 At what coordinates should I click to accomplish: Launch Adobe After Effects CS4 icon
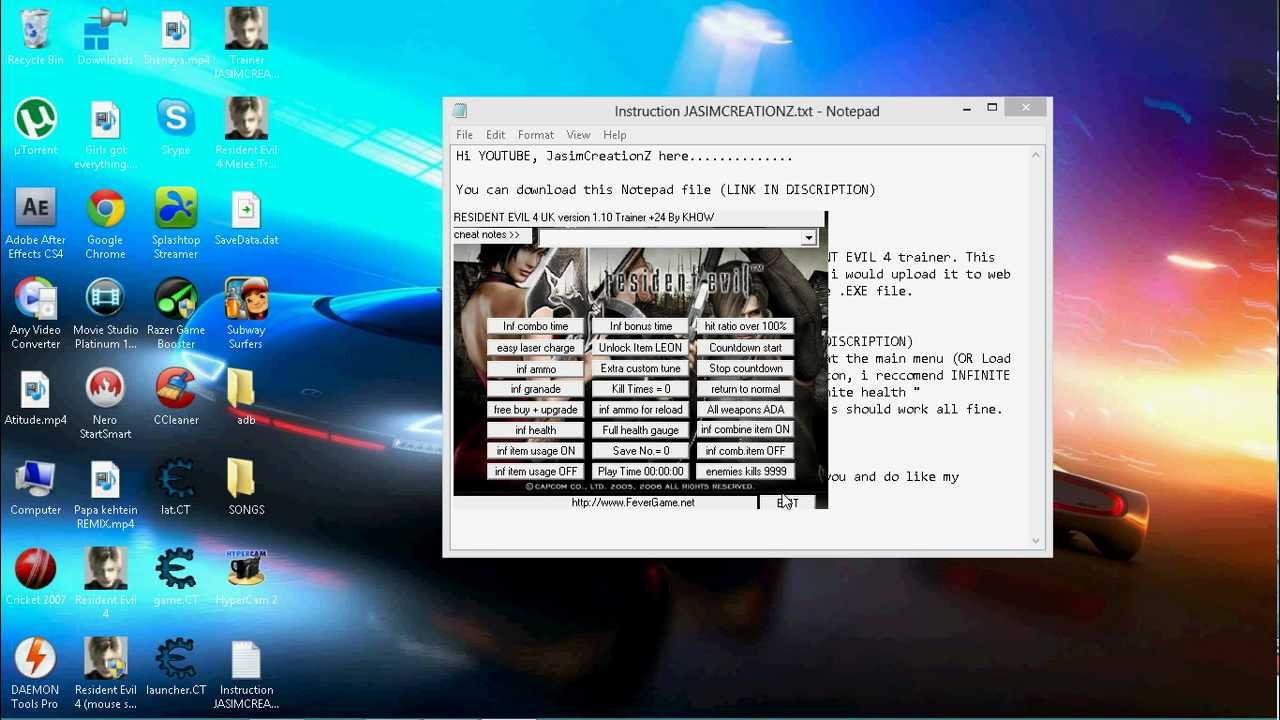click(x=36, y=224)
